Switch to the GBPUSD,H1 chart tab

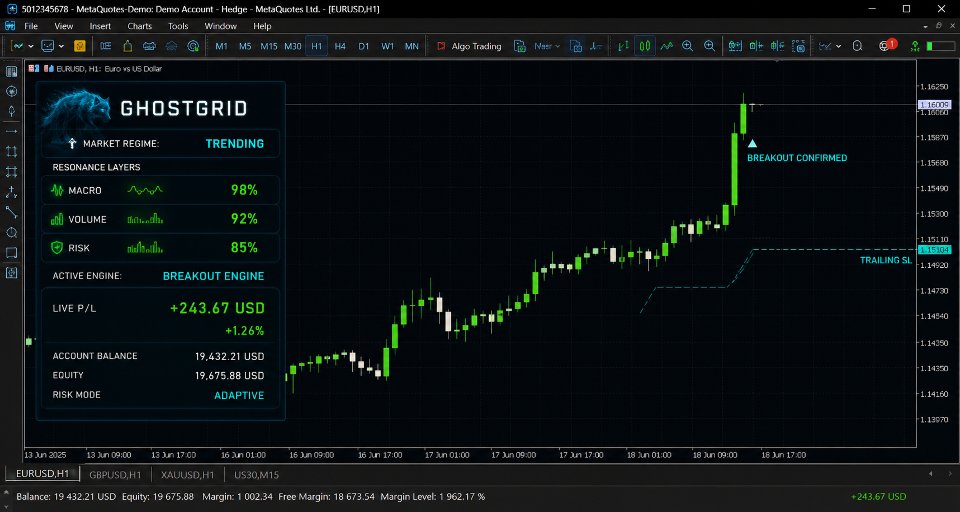tap(115, 475)
